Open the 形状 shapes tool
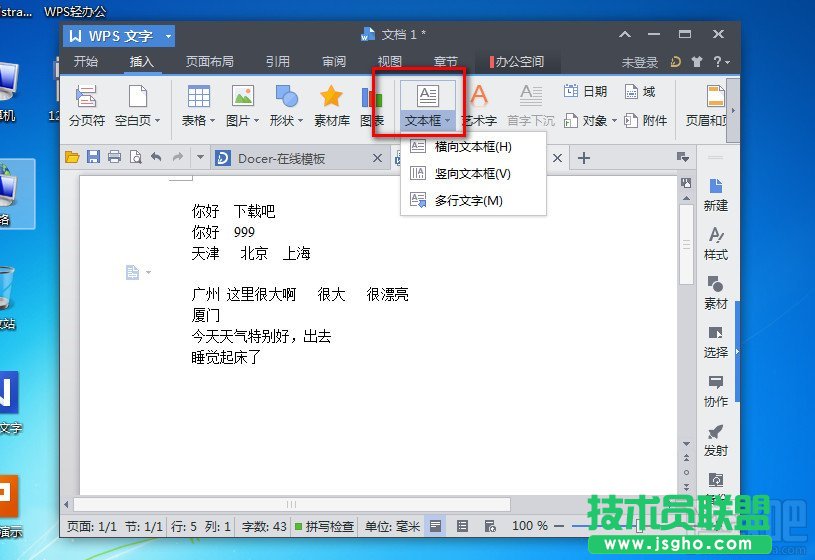 [286, 97]
